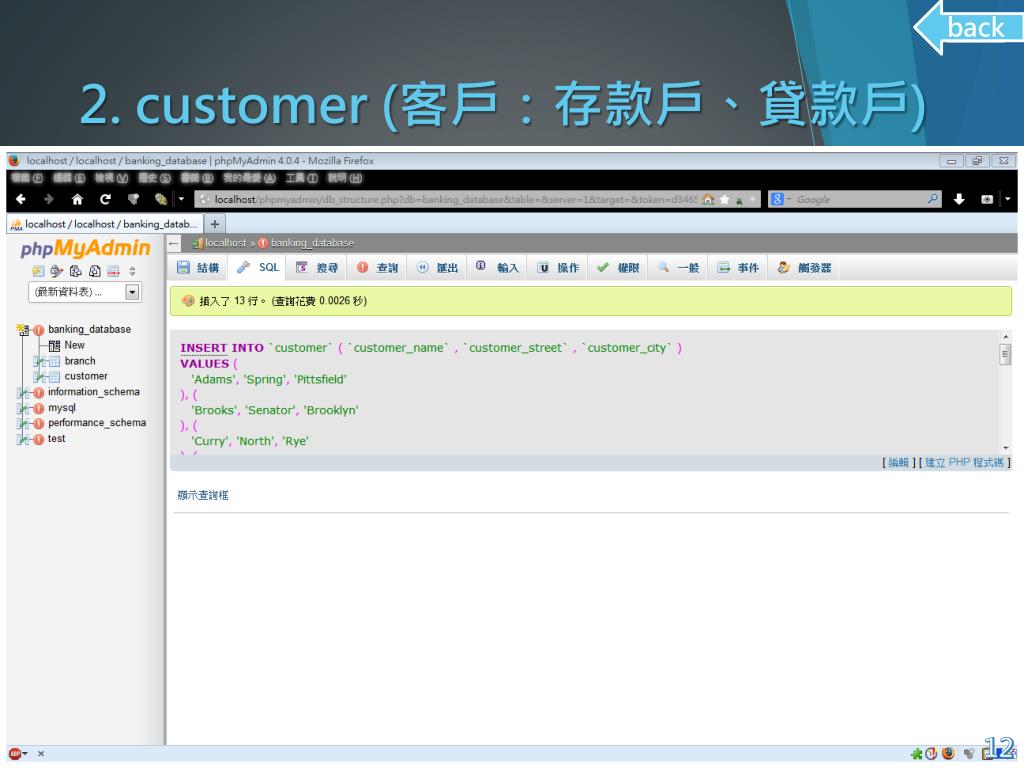Reload the page with refresh icon
This screenshot has height=768, width=1024.
coord(105,199)
